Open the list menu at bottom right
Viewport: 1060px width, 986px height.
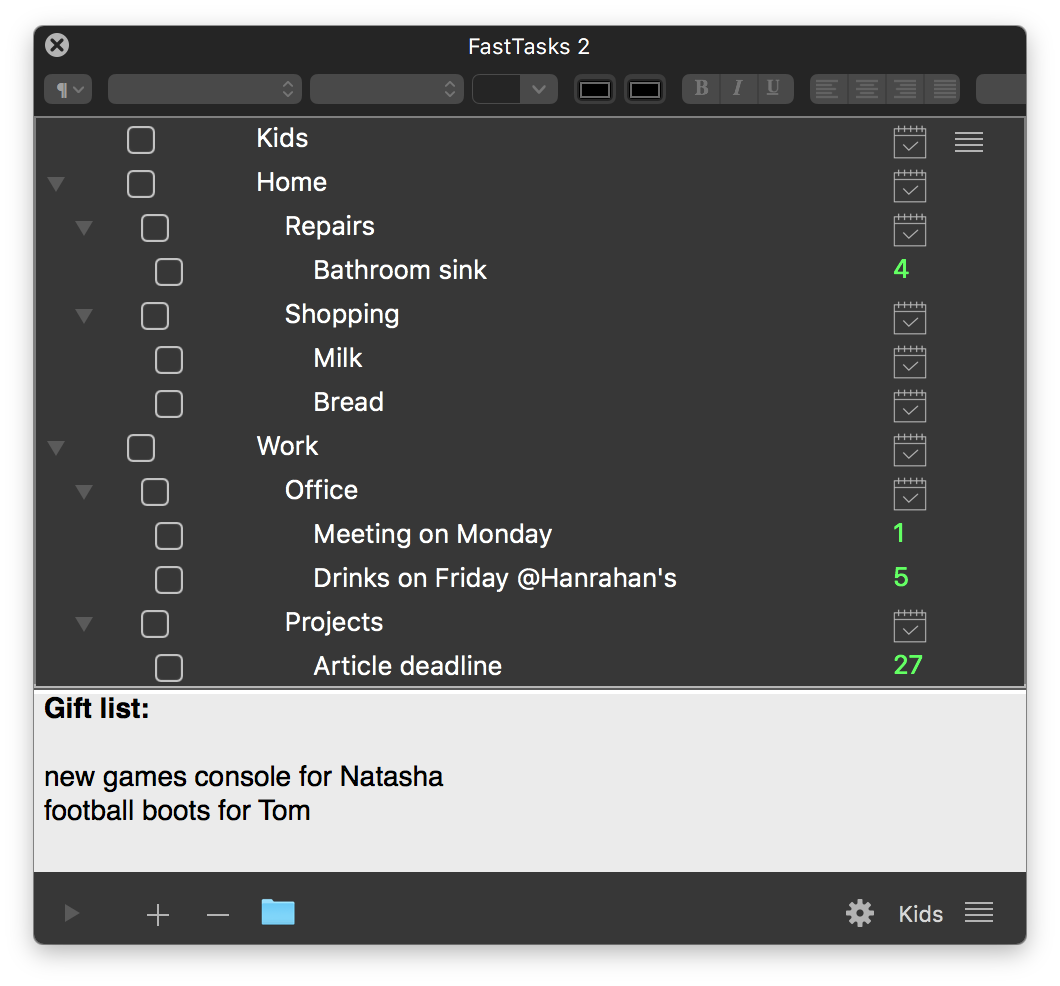pos(978,912)
